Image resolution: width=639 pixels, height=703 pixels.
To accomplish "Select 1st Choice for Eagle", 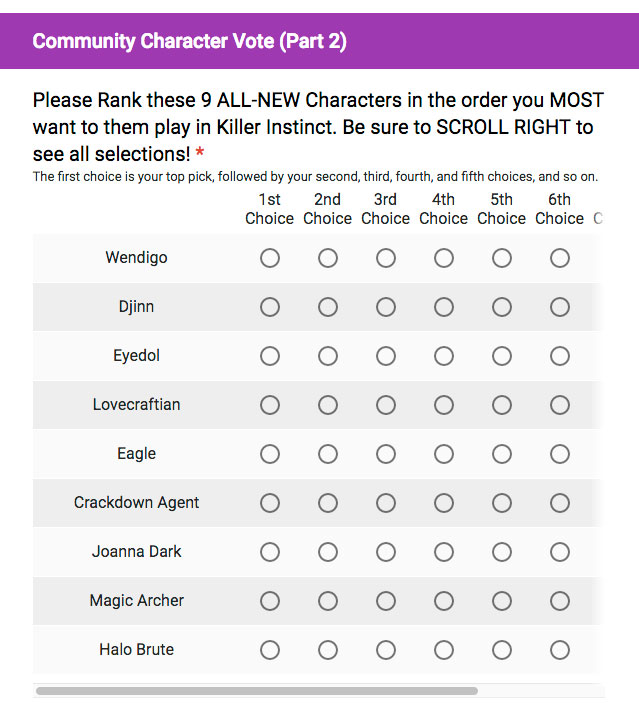I will (270, 454).
